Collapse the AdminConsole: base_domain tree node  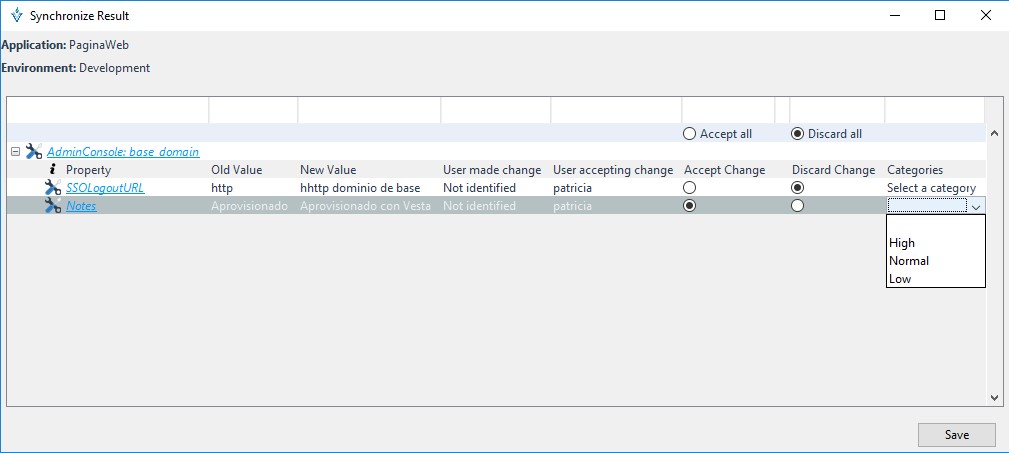(15, 152)
